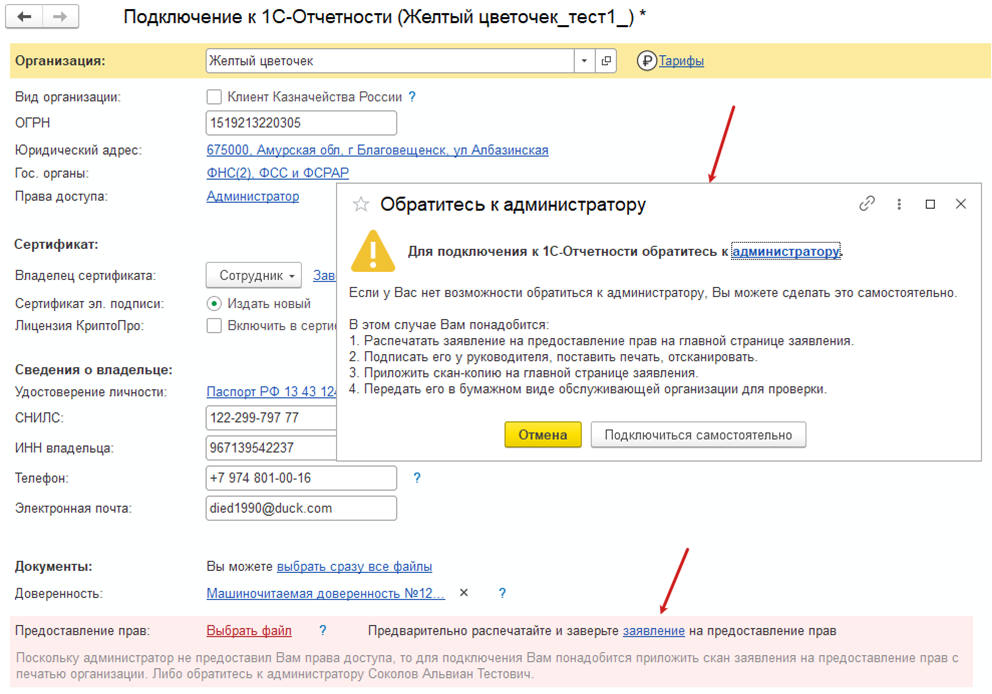Toggle the 'Клиент Казначейства России' checkbox

pyautogui.click(x=214, y=97)
